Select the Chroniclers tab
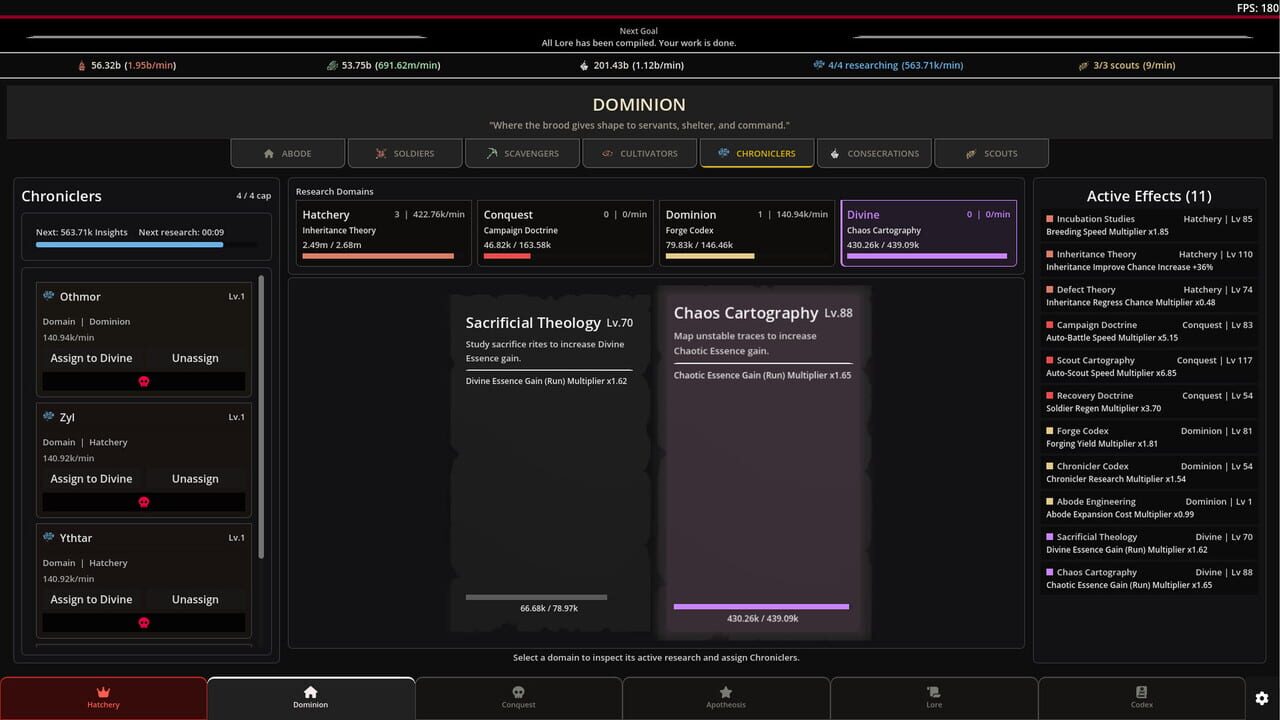This screenshot has height=720, width=1280. (757, 153)
